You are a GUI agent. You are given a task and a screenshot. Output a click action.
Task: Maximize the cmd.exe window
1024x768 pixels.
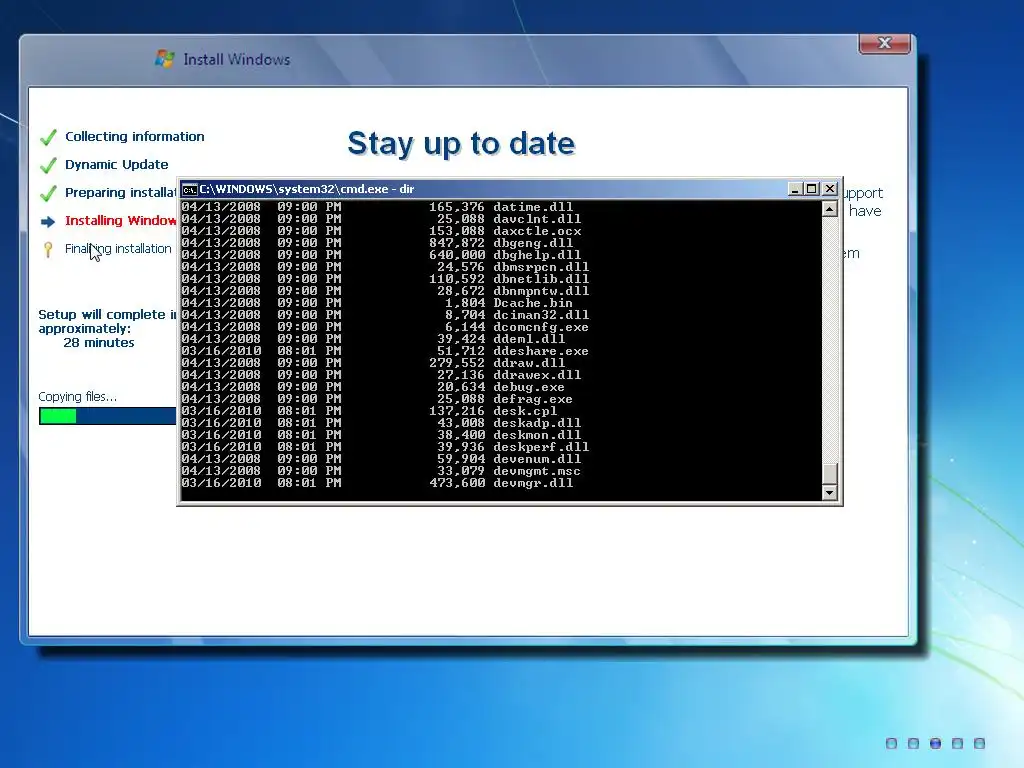click(x=811, y=189)
